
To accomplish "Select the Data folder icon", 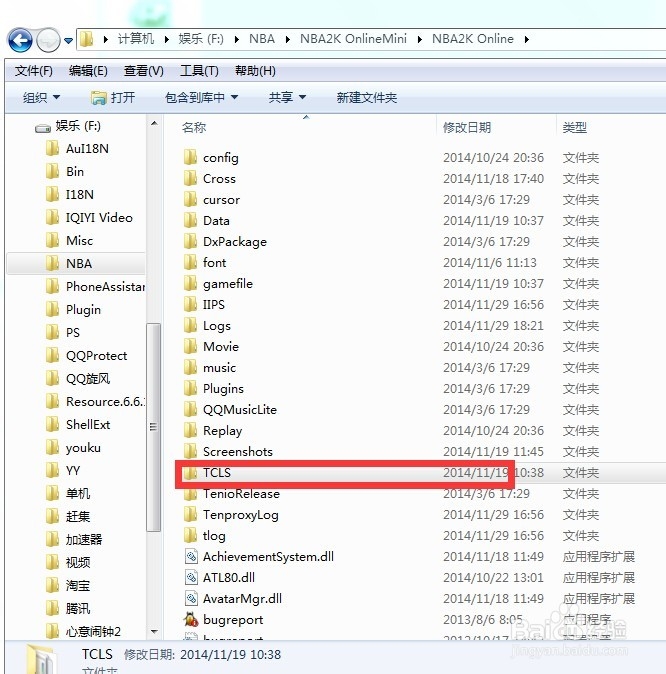I will click(190, 221).
